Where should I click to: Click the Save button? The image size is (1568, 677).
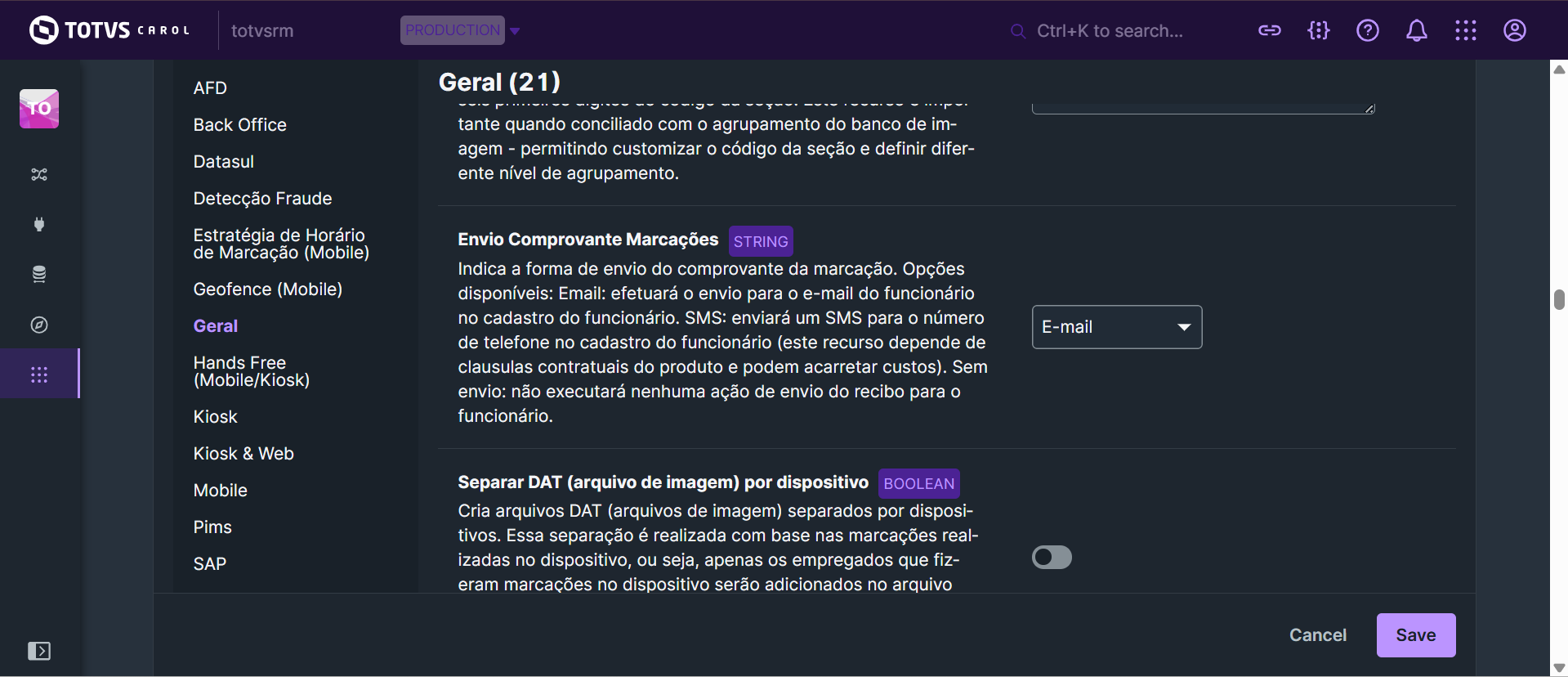1415,635
